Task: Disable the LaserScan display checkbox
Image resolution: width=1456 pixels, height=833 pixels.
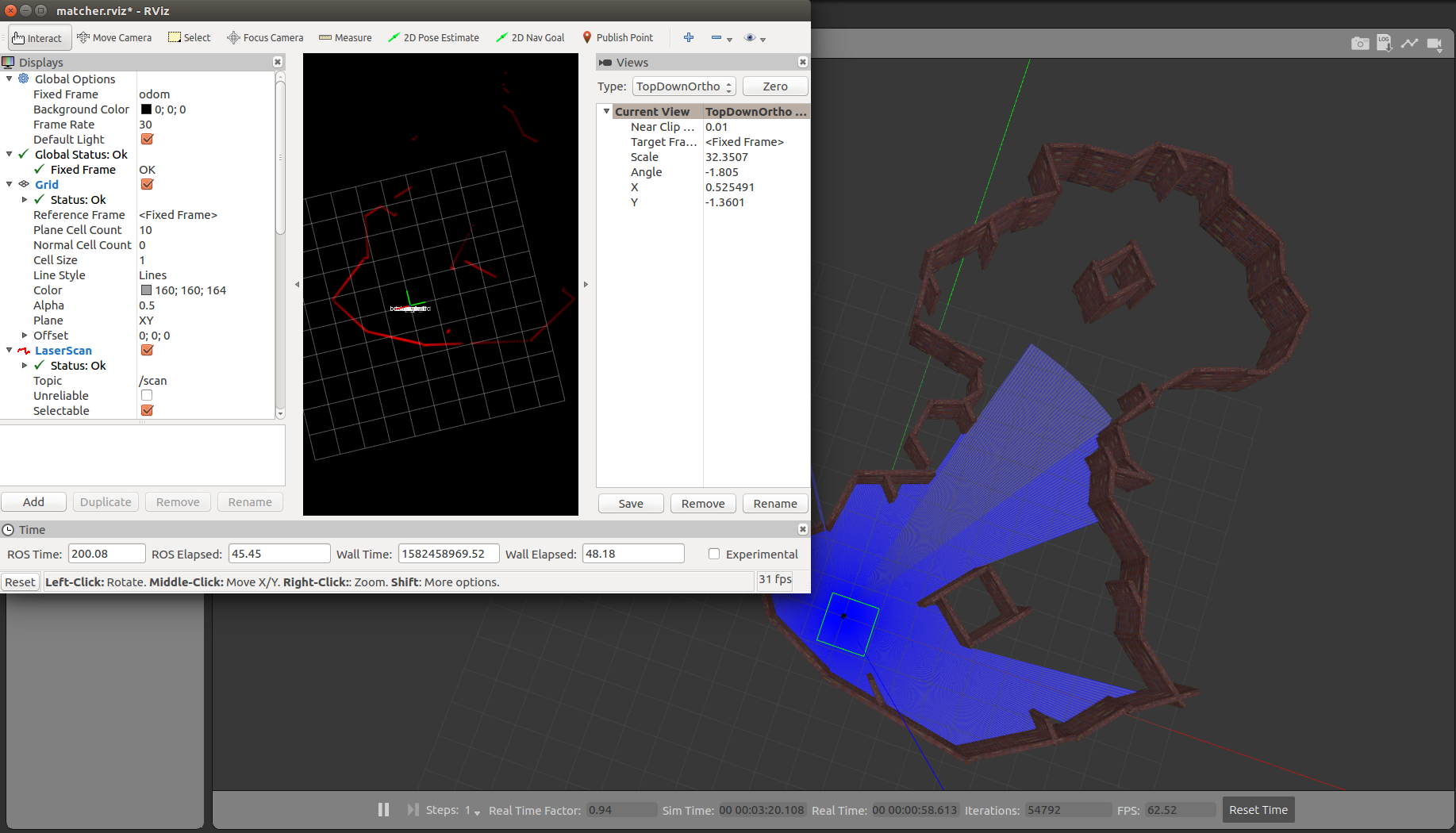Action: [x=147, y=350]
